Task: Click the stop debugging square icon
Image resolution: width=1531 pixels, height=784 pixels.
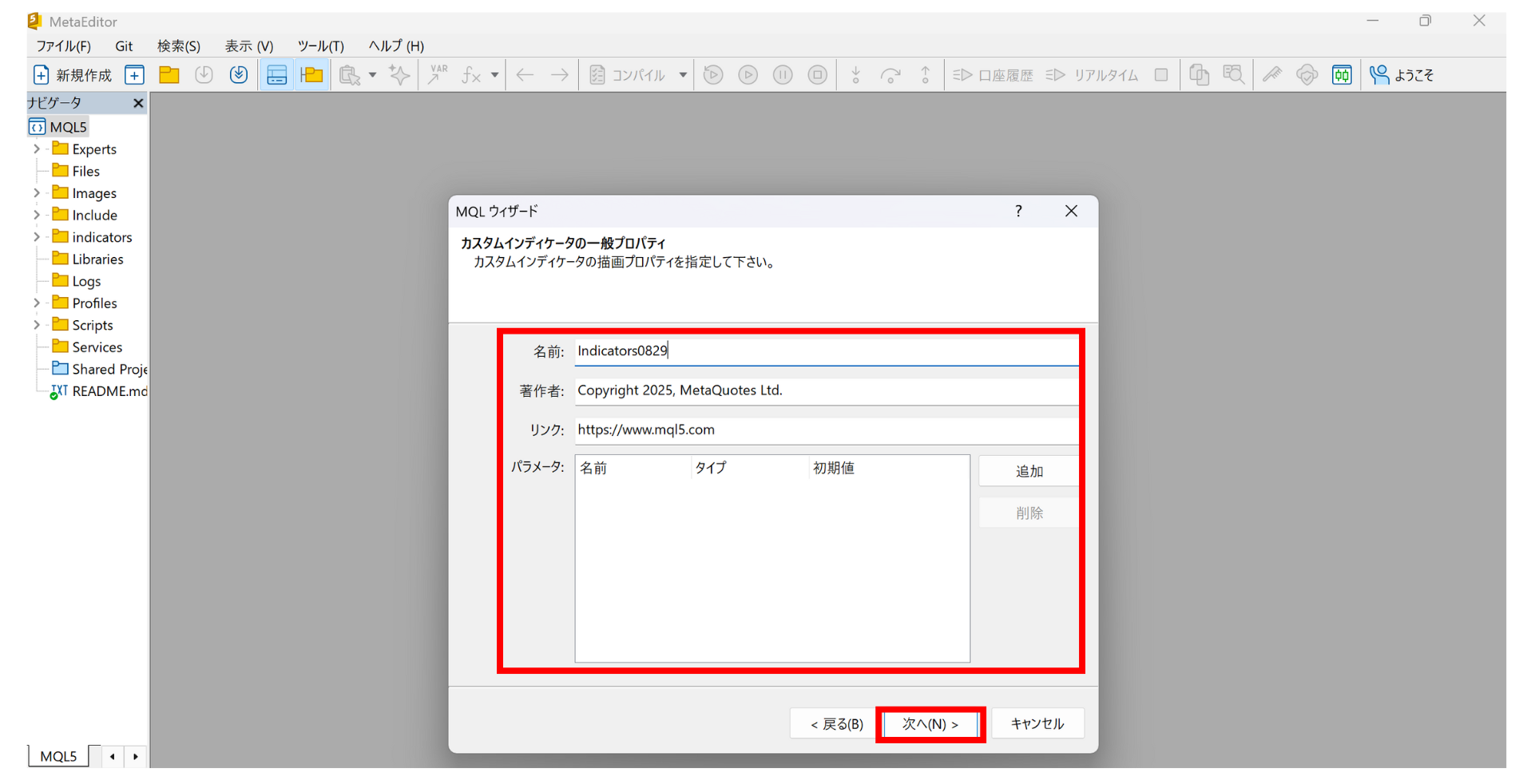Action: [x=817, y=75]
